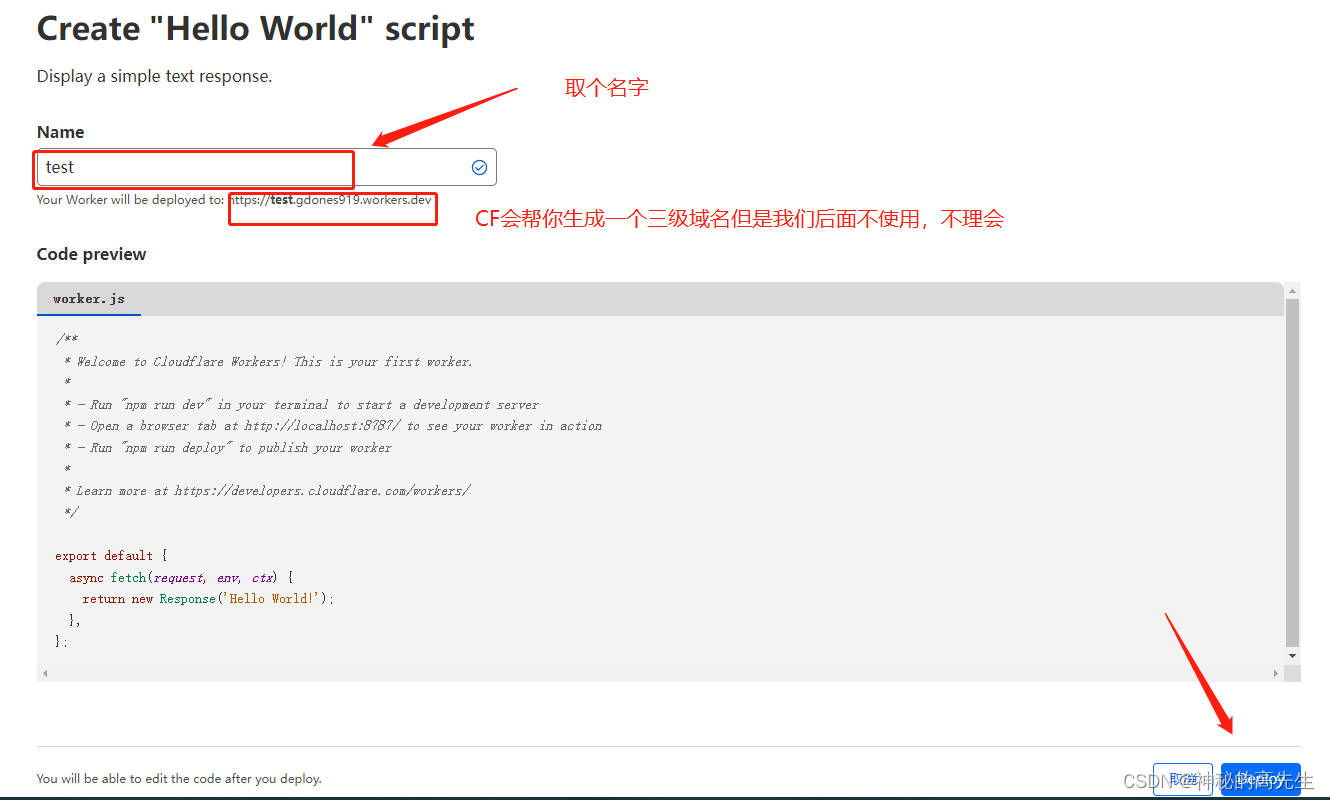Click the horizontal scrollbar track under the code
Viewport: 1330px width, 800px height.
[660, 673]
